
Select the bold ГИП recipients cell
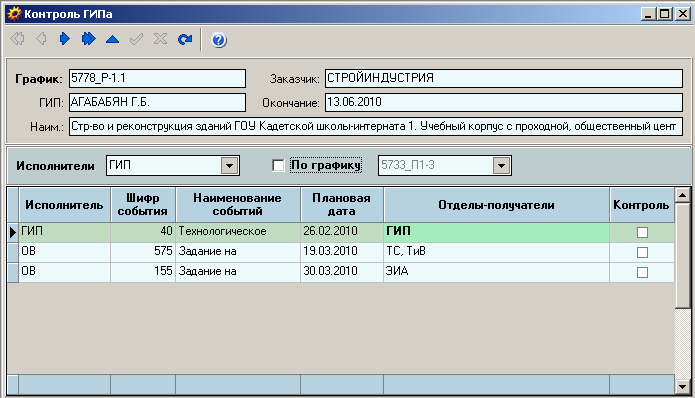[x=496, y=232]
